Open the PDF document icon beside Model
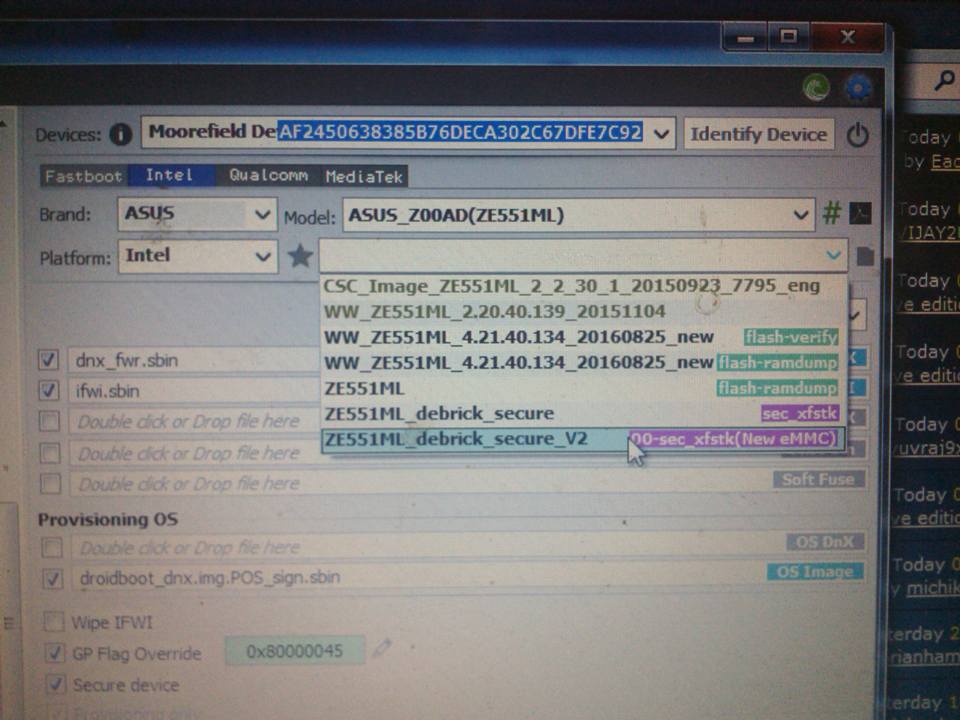Image resolution: width=960 pixels, height=720 pixels. [860, 214]
